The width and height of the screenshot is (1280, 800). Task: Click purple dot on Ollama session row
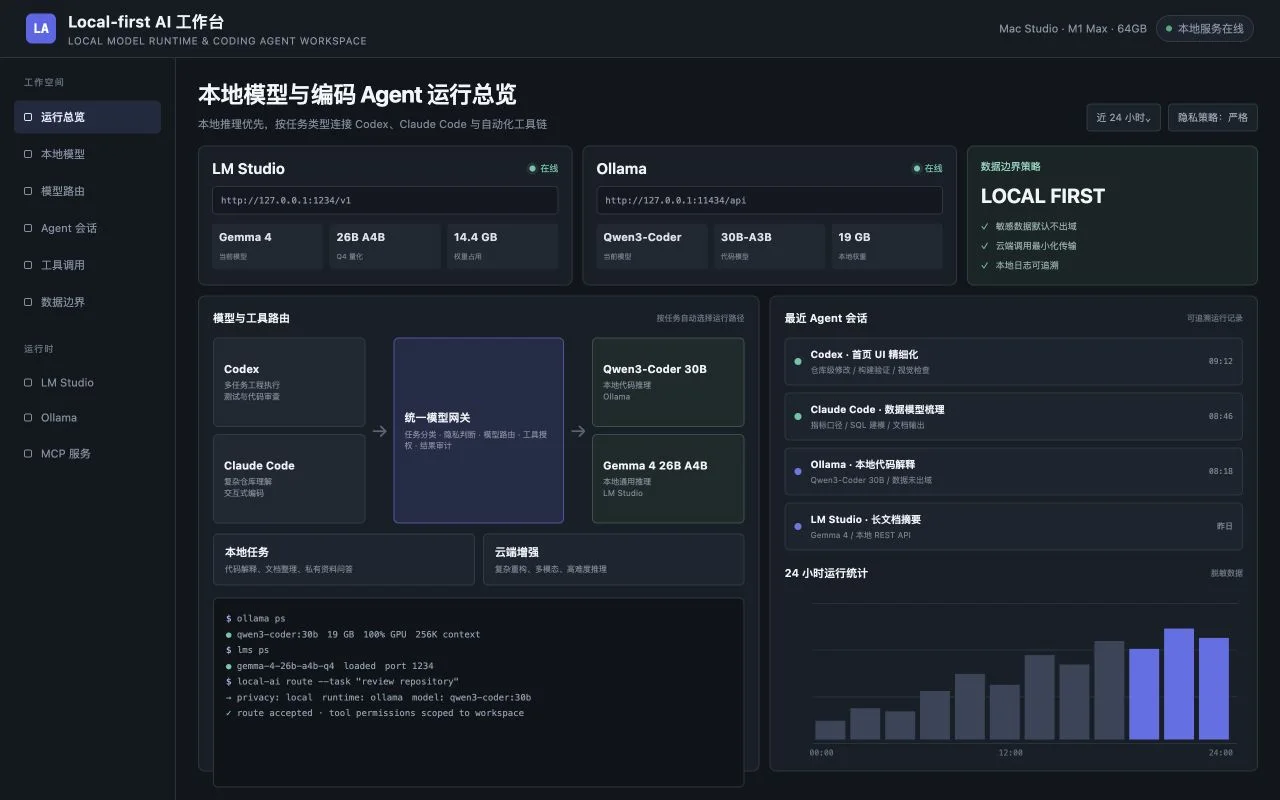pyautogui.click(x=798, y=471)
